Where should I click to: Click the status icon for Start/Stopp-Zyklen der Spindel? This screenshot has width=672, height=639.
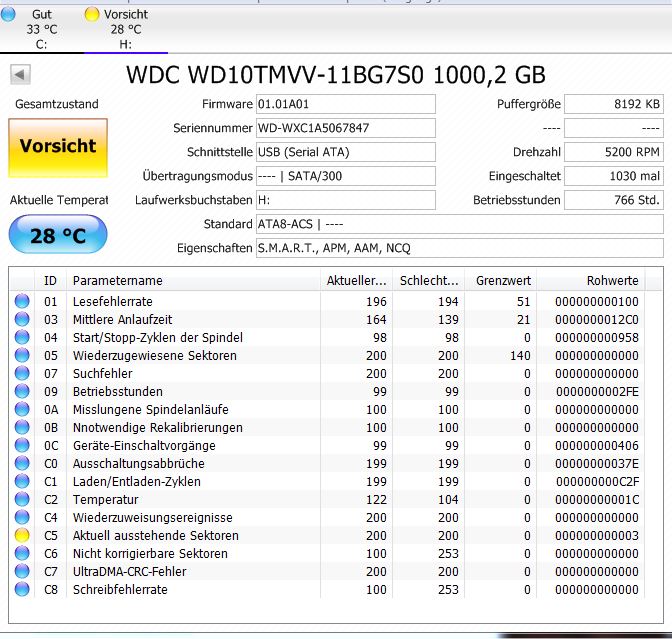coord(22,337)
